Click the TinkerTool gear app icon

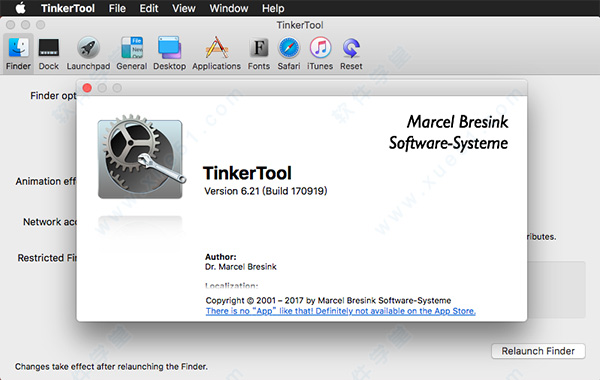[x=141, y=157]
